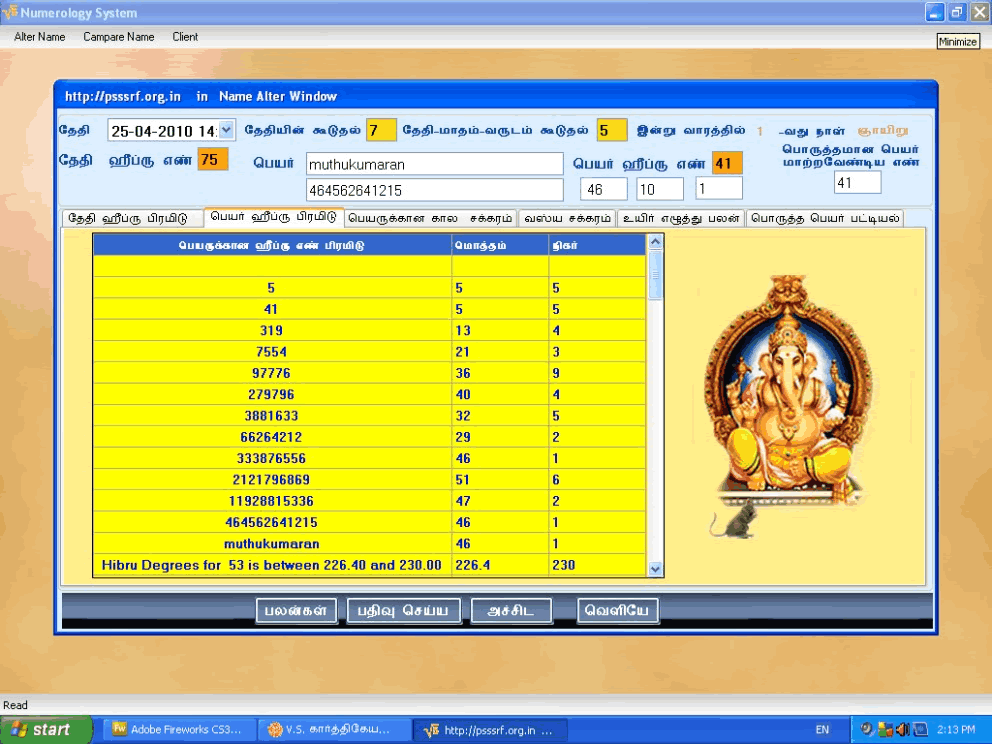Switch to உயிர் எழுத்து பலன் tab

pyautogui.click(x=681, y=218)
